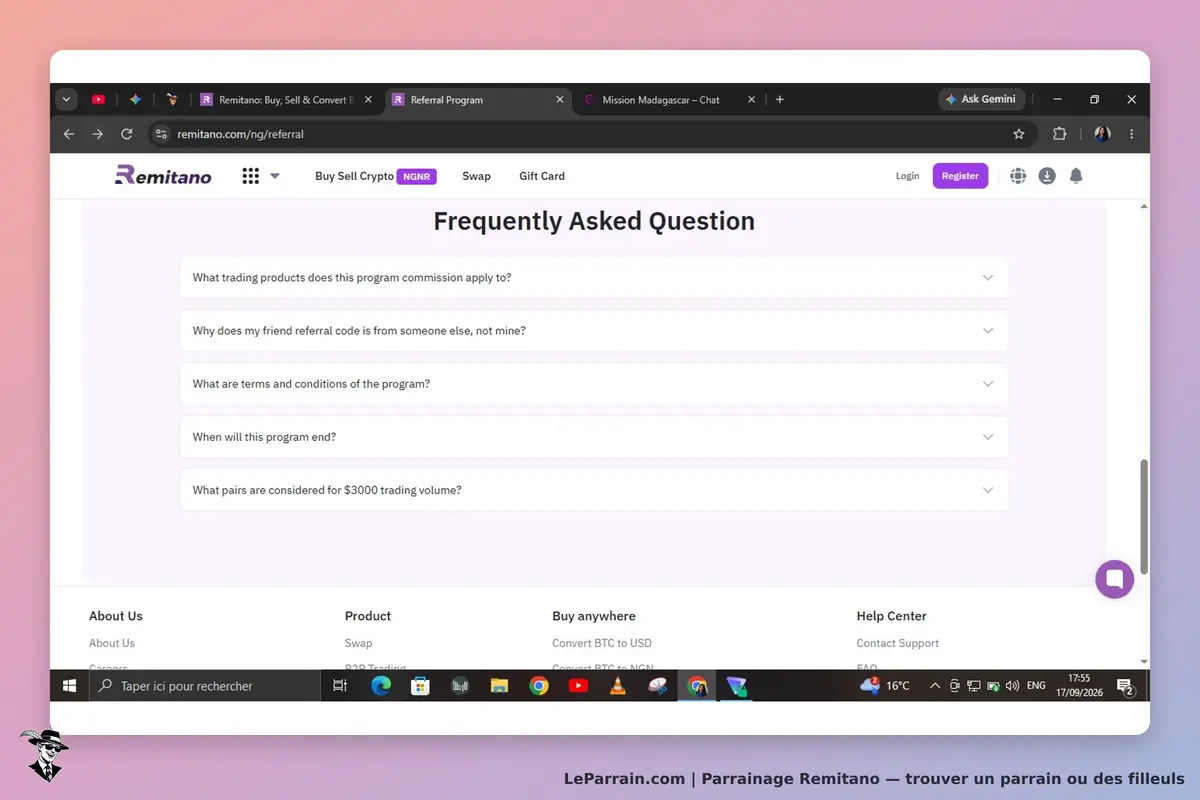Open the Swap page from the navbar
Image resolution: width=1200 pixels, height=800 pixels.
476,176
